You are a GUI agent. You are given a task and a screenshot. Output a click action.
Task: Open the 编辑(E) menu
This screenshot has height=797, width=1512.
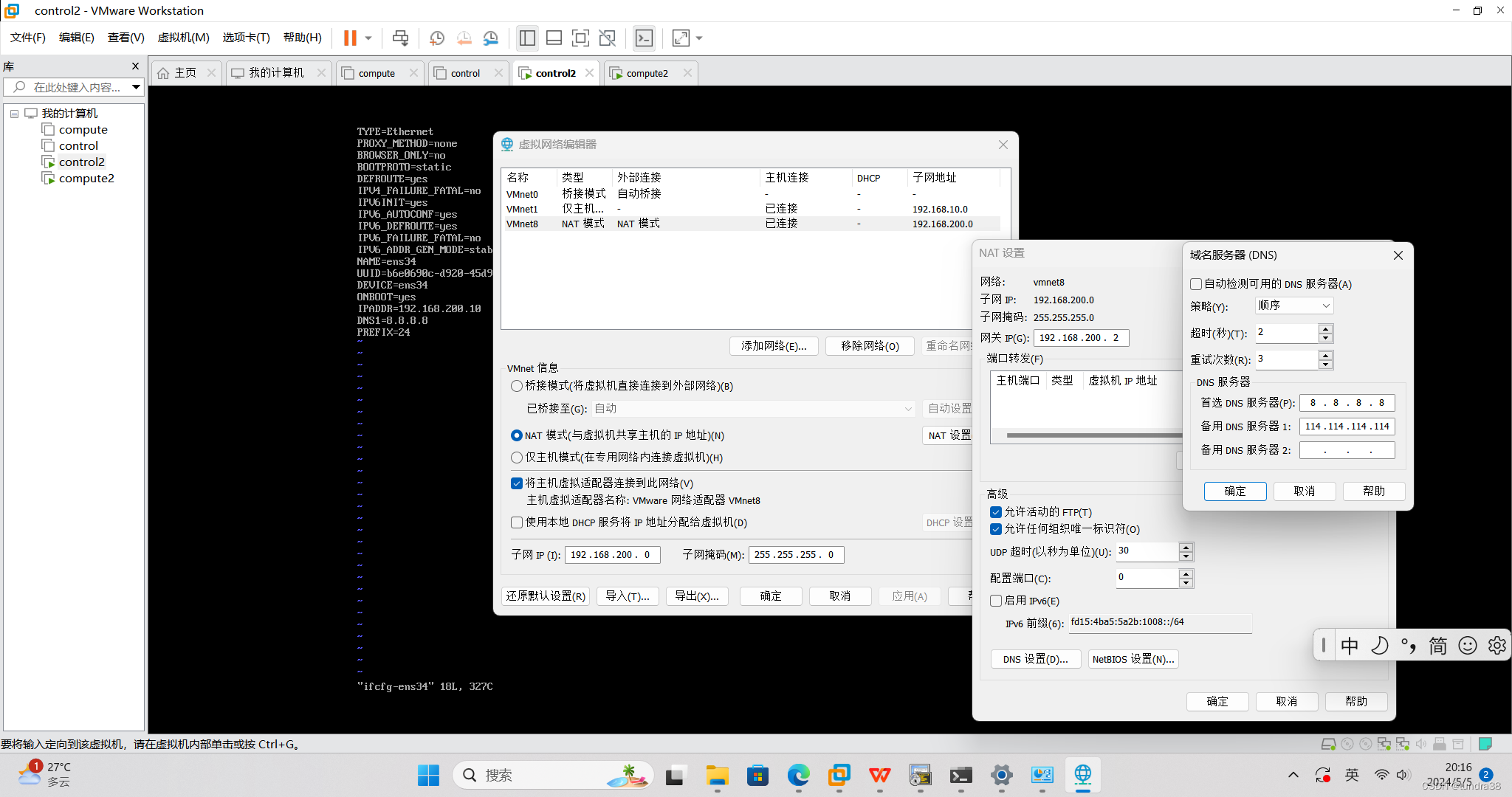[x=77, y=38]
